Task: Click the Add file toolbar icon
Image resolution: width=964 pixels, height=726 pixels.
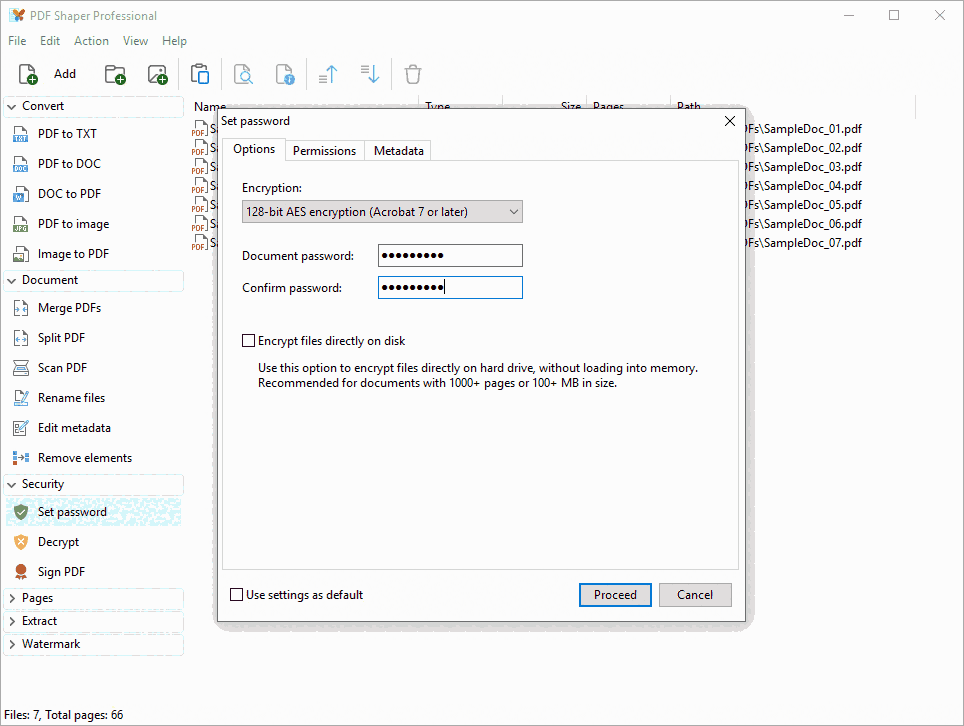Action: click(26, 73)
